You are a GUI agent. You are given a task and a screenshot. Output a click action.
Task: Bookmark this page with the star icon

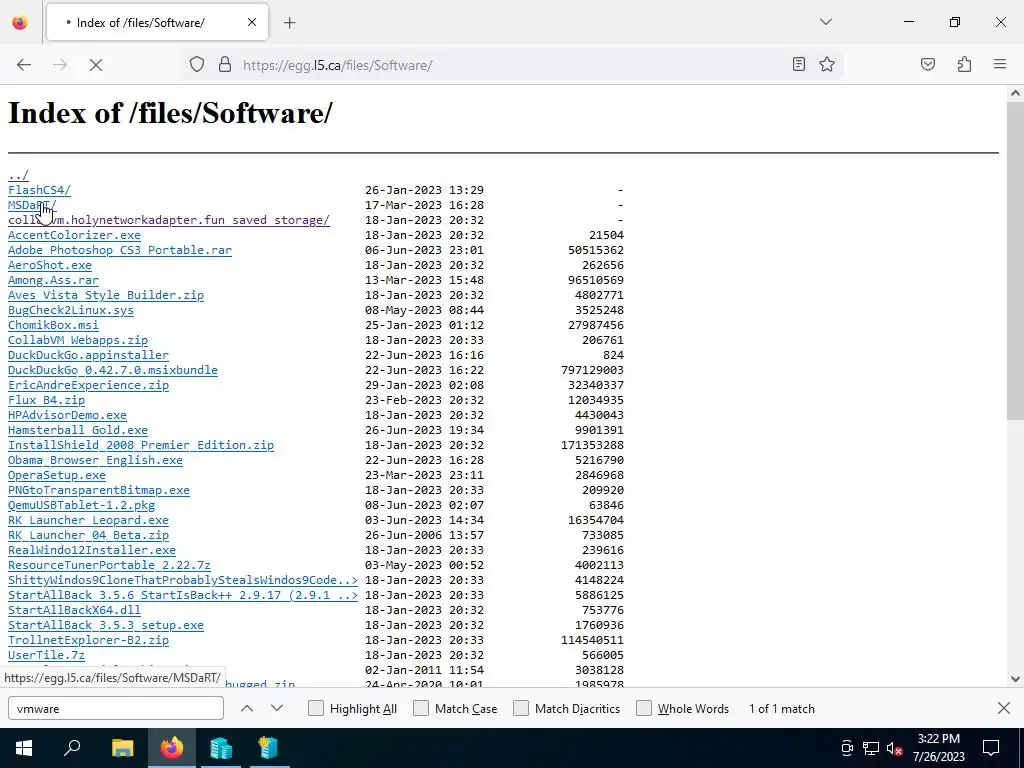click(827, 64)
